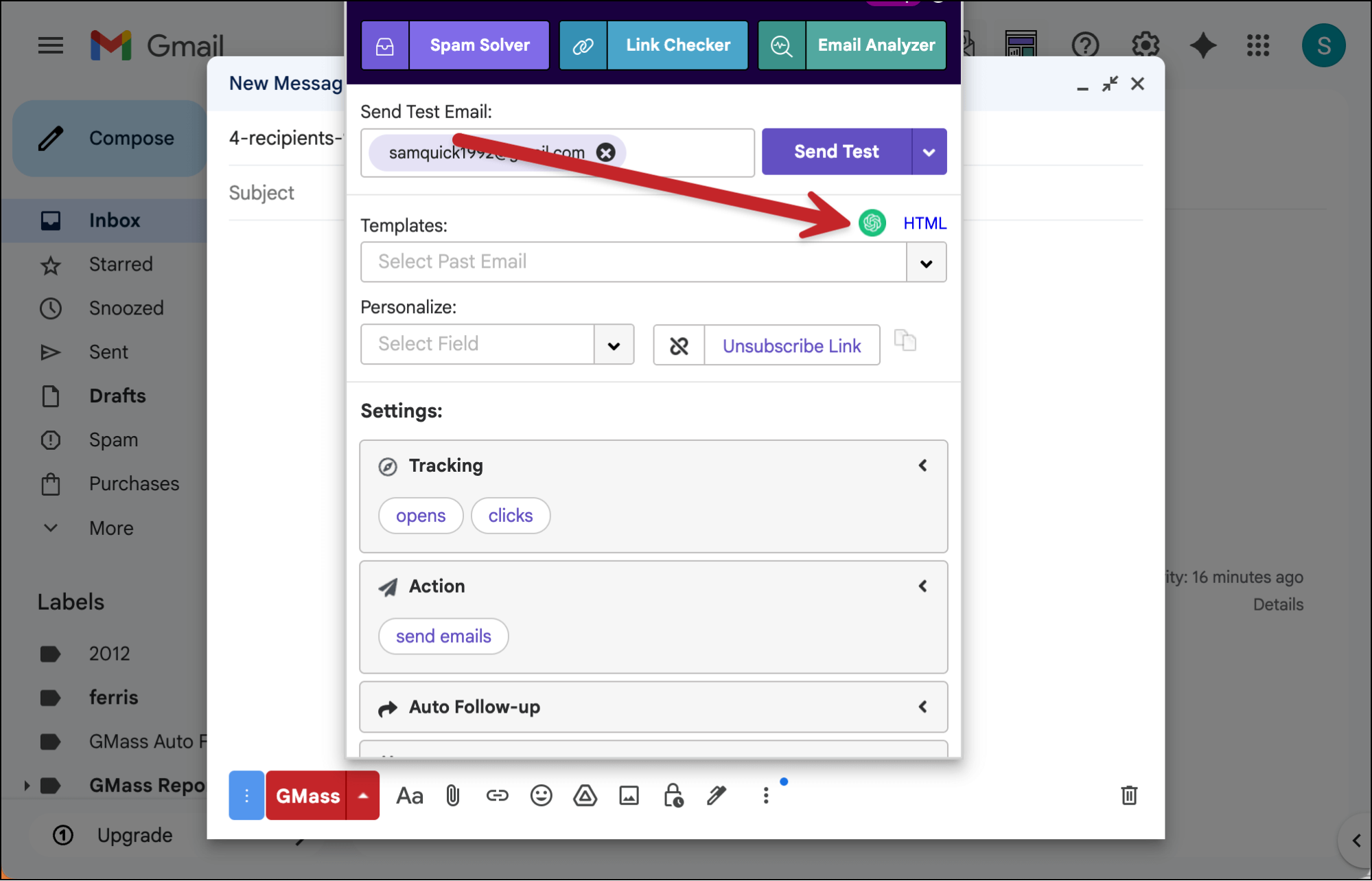
Task: Open the HTML editor link
Action: coord(925,223)
